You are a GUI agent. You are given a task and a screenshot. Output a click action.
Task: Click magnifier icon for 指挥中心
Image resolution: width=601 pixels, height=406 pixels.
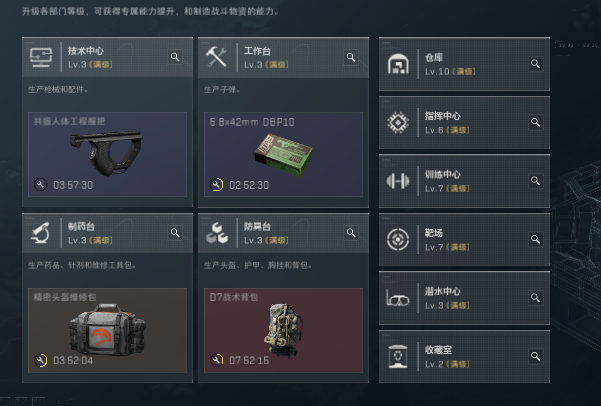pyautogui.click(x=535, y=122)
